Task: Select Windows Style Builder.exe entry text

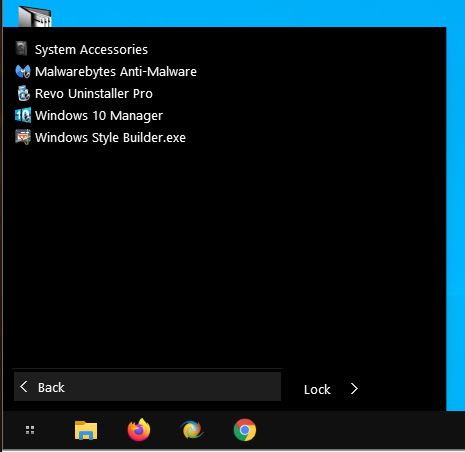Action: pos(110,138)
